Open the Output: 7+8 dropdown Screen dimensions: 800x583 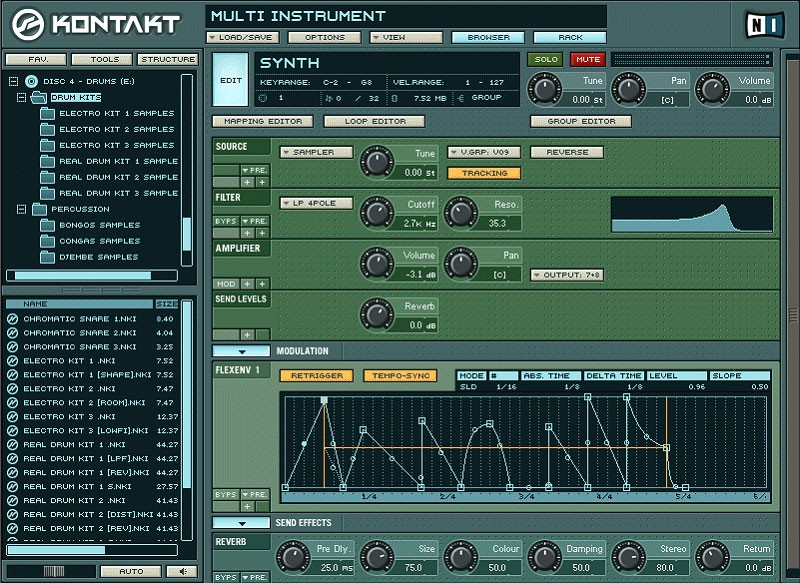click(566, 274)
